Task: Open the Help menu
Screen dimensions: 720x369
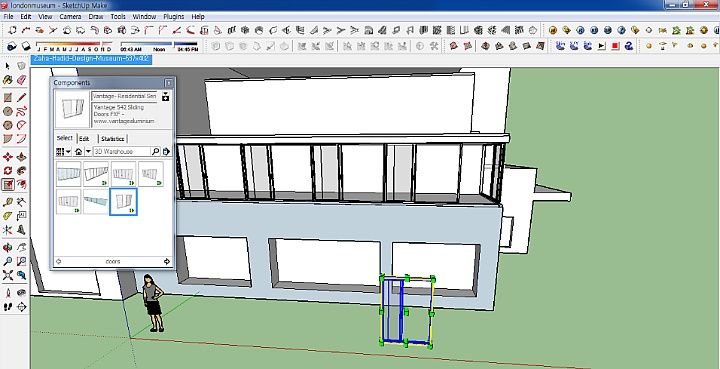Action: pos(198,17)
